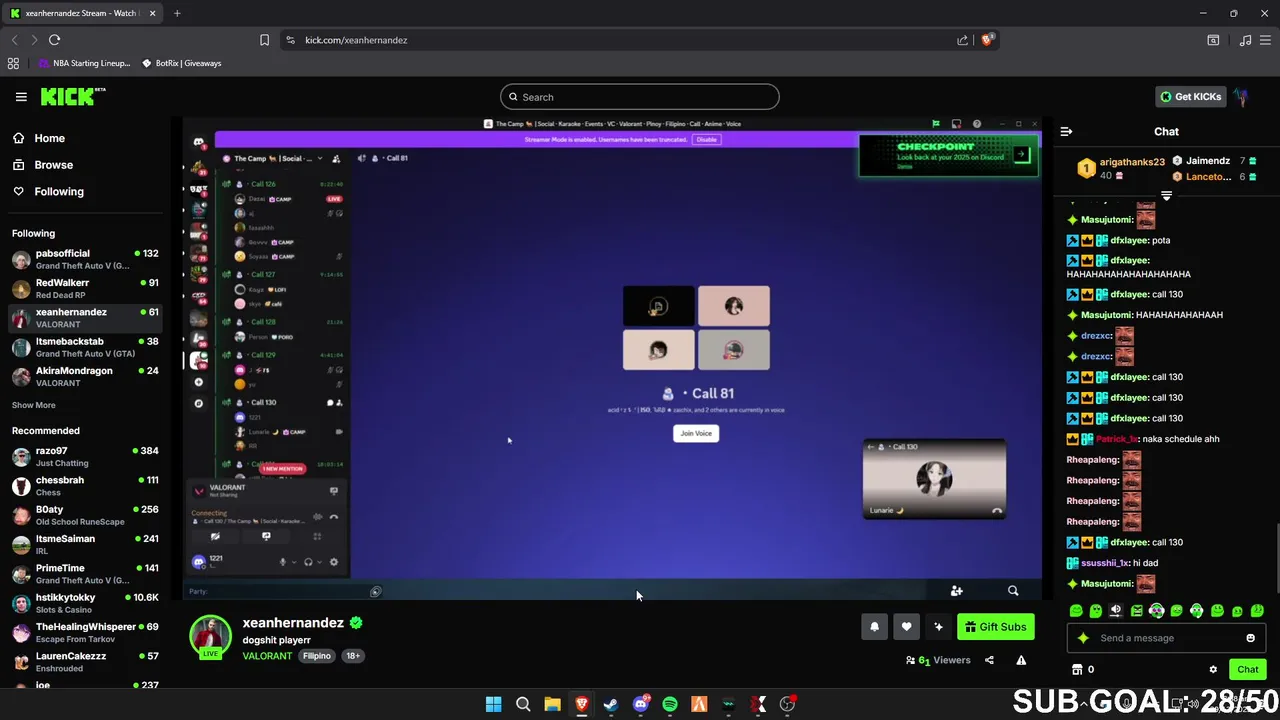Click the sparkle subscribe button
1280x720 pixels.
point(938,627)
